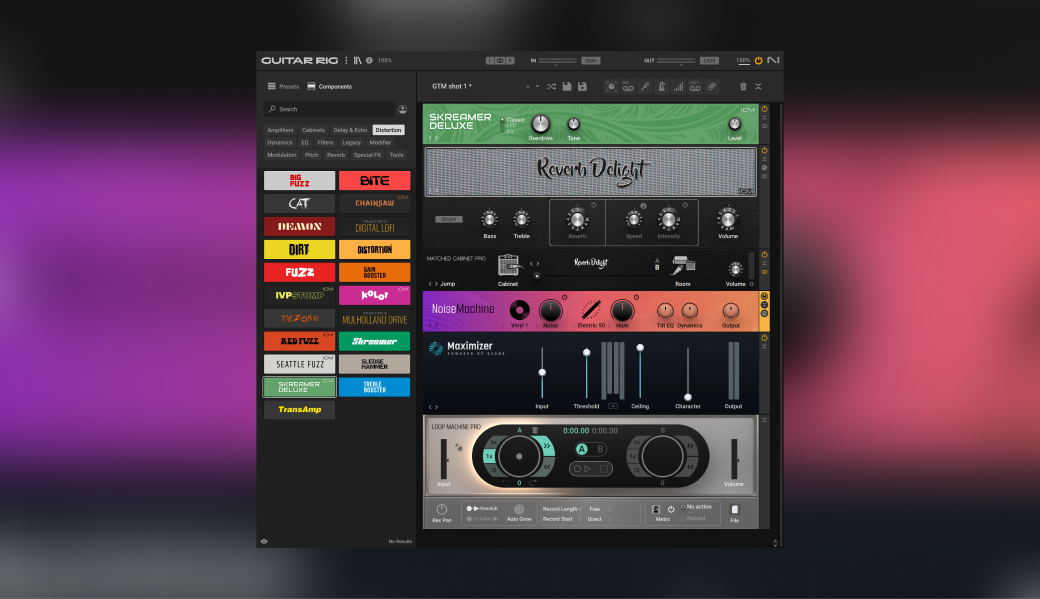Enable the output Limit button
The height and width of the screenshot is (599, 1040).
pos(709,60)
